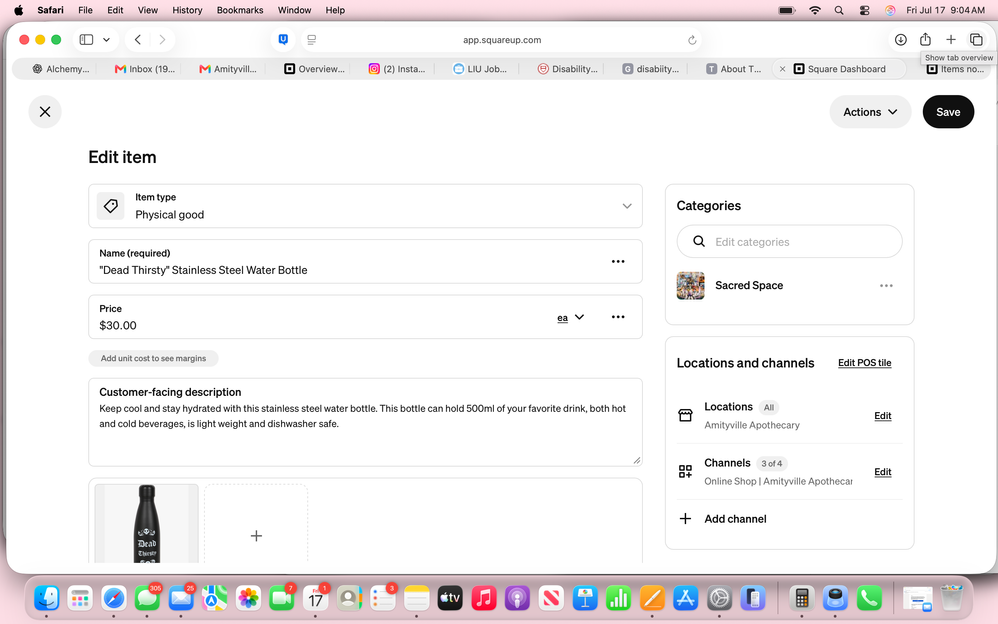Open the sidebar tab group chevron

pyautogui.click(x=106, y=39)
